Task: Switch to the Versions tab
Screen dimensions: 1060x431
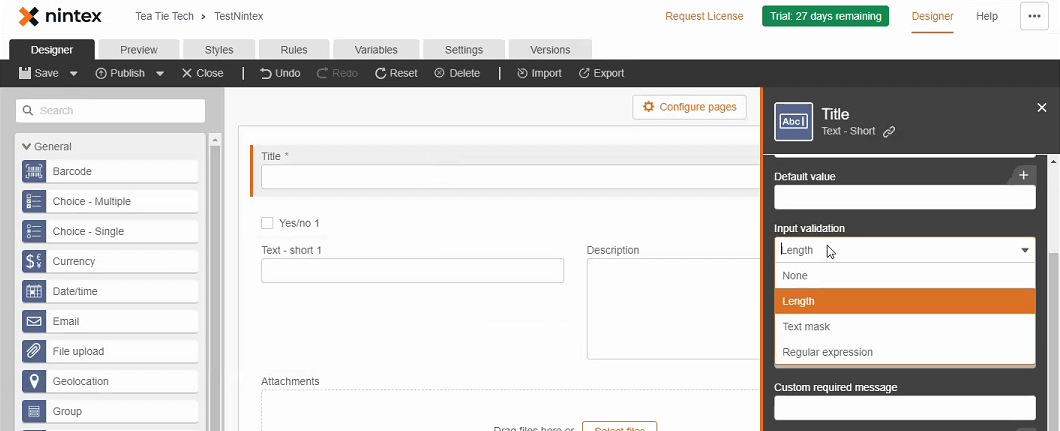Action: click(x=550, y=49)
